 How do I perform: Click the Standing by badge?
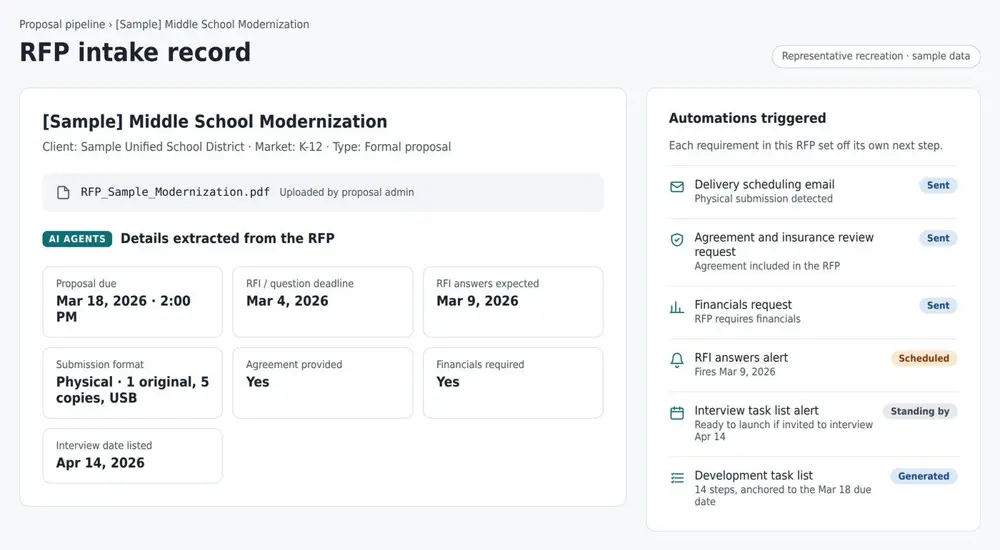[x=920, y=412]
